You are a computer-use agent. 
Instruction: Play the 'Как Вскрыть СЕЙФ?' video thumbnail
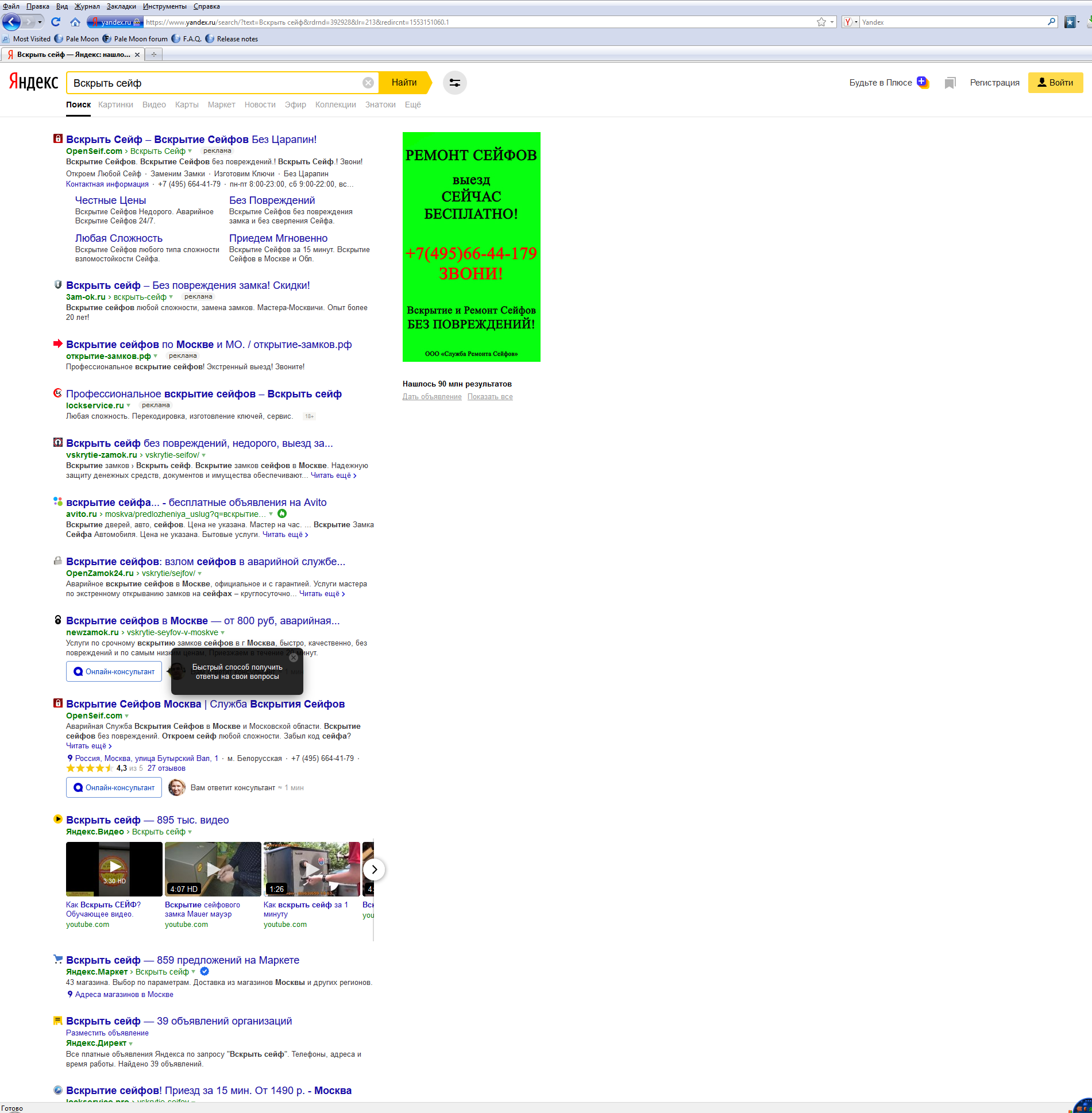114,869
